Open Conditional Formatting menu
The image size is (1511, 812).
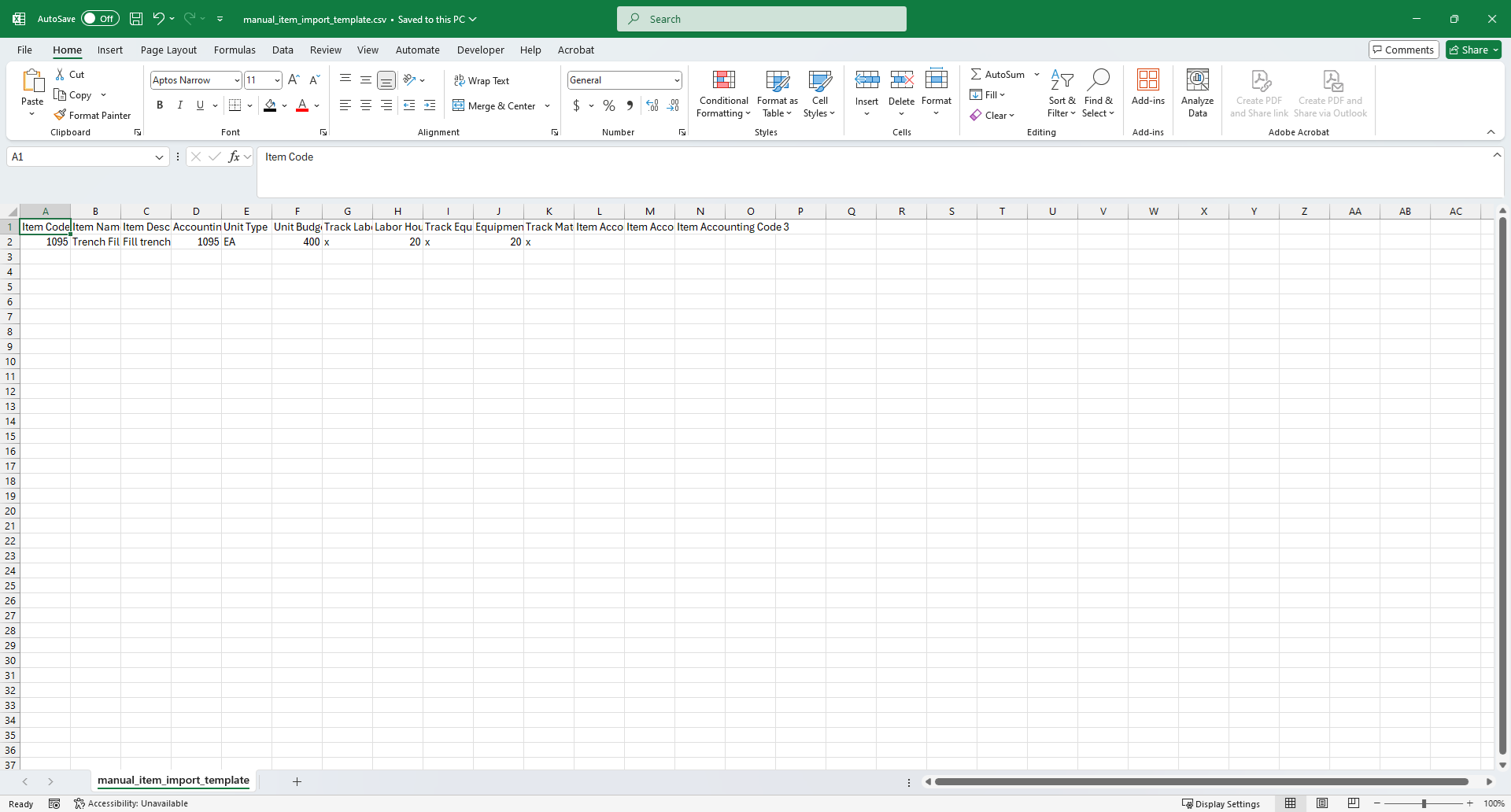(723, 94)
